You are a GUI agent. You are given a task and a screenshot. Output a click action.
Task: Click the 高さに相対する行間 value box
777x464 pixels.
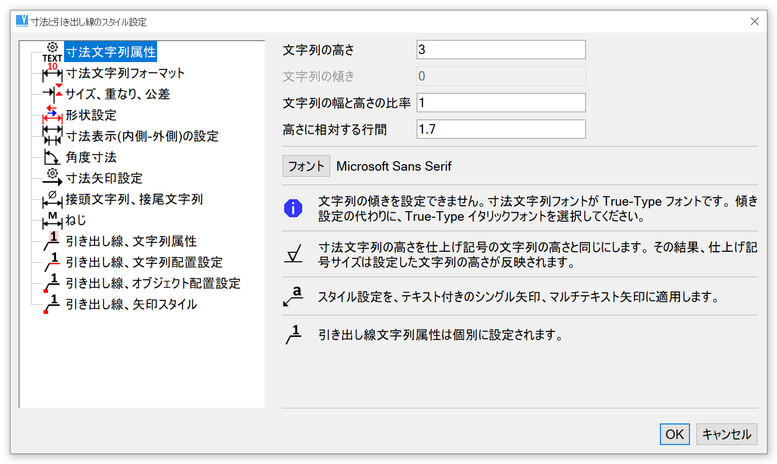[x=500, y=129]
